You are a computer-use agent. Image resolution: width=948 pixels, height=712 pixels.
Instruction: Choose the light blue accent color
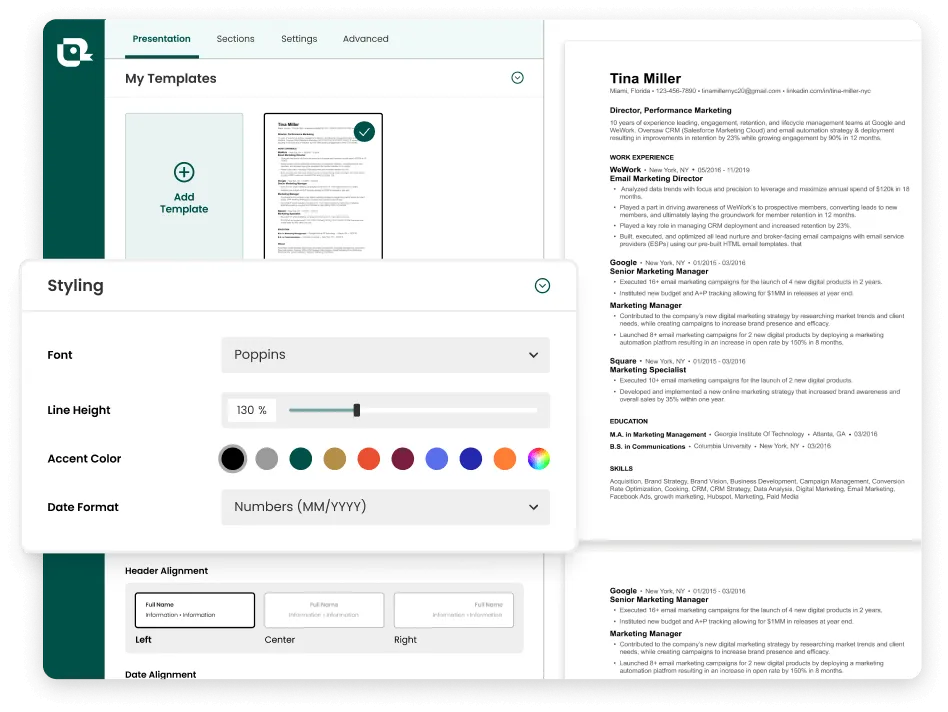(x=437, y=459)
